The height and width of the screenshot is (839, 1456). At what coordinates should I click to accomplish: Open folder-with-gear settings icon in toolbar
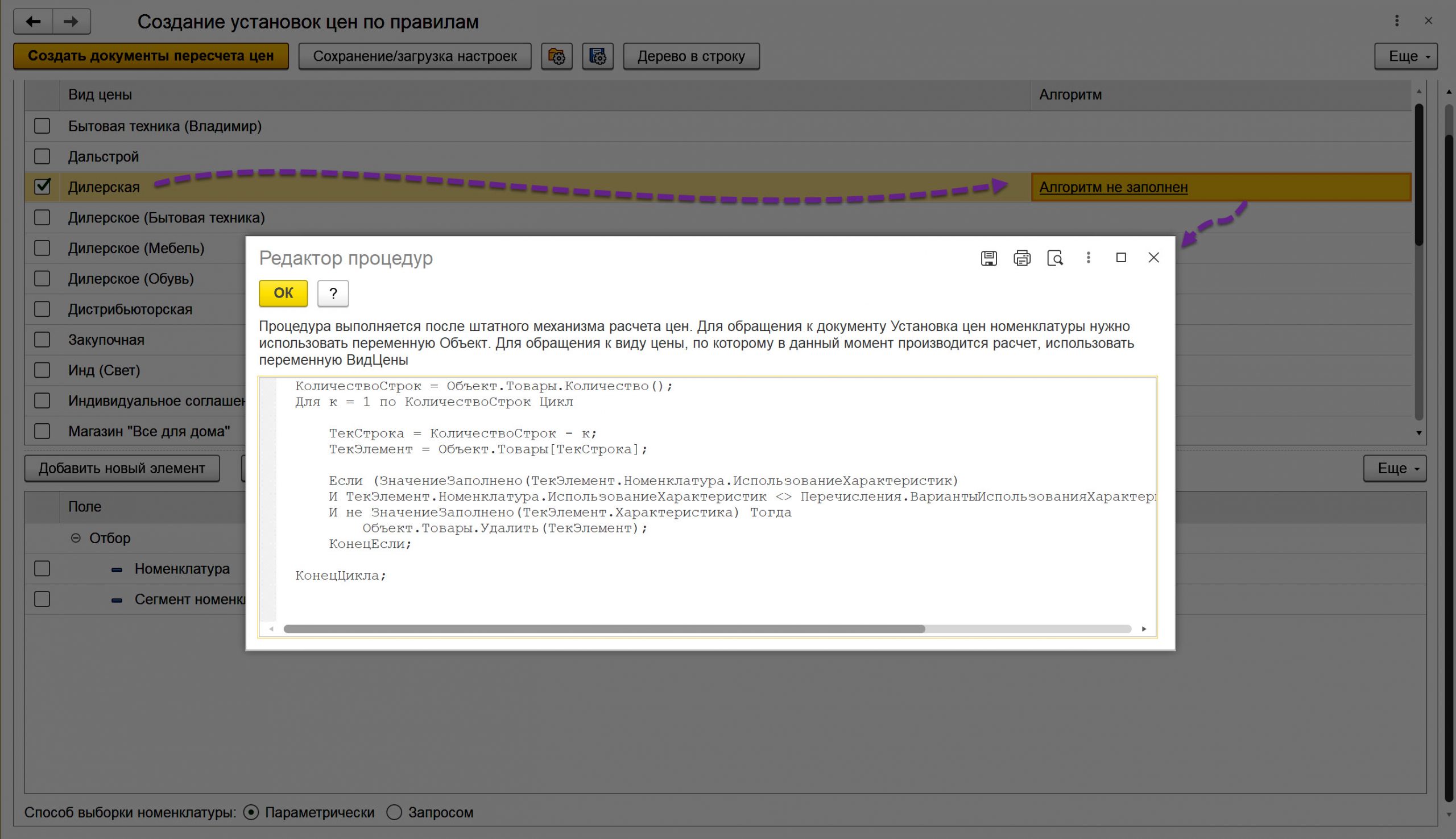[557, 56]
